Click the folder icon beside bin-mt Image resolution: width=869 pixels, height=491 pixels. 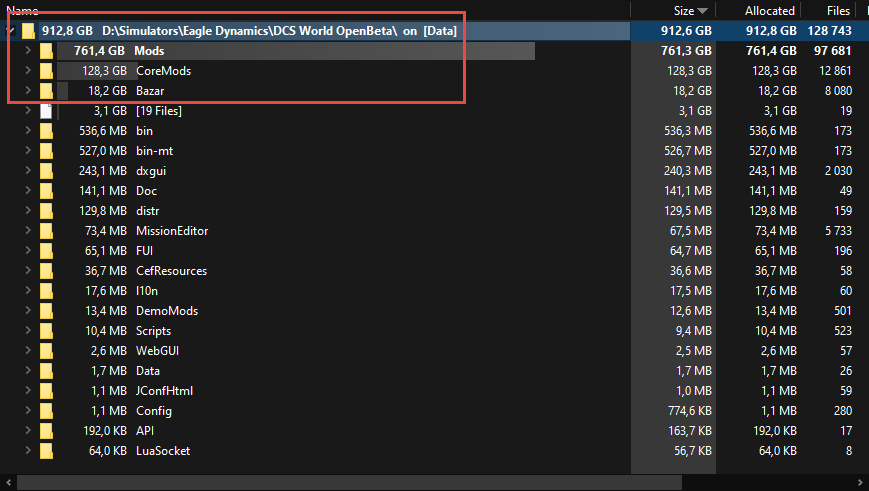pos(47,151)
